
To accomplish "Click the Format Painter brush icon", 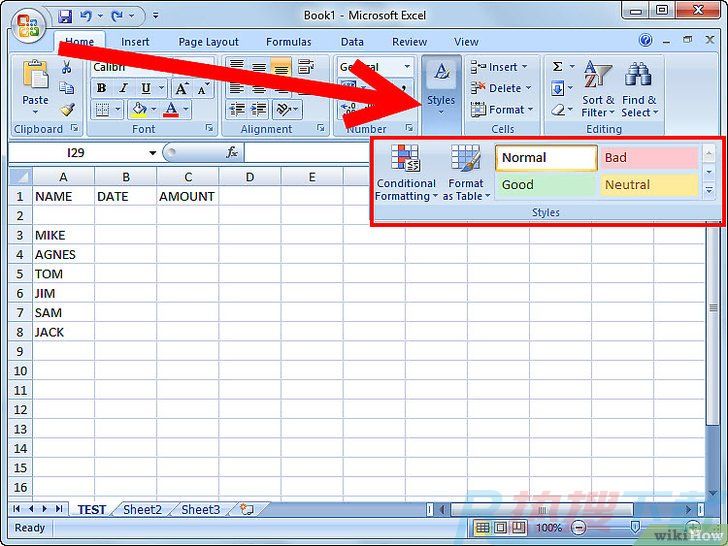I will click(67, 110).
